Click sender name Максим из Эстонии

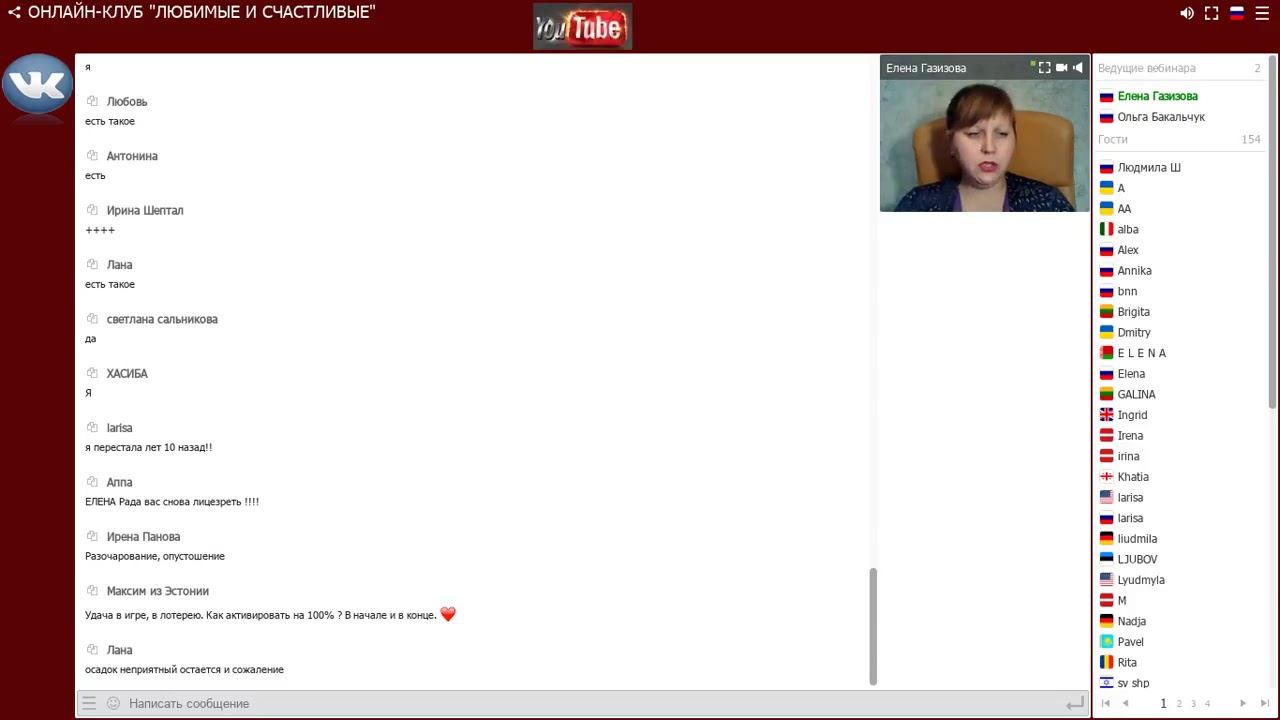click(x=158, y=591)
